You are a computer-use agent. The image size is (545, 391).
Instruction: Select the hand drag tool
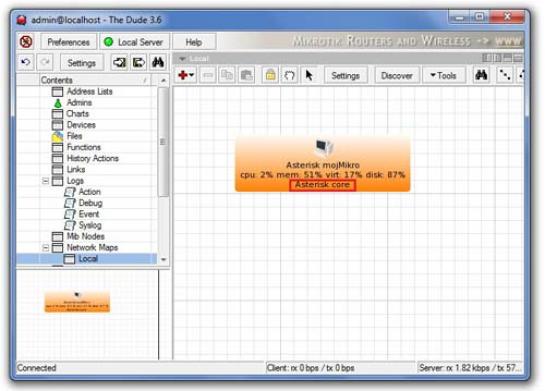click(x=290, y=75)
